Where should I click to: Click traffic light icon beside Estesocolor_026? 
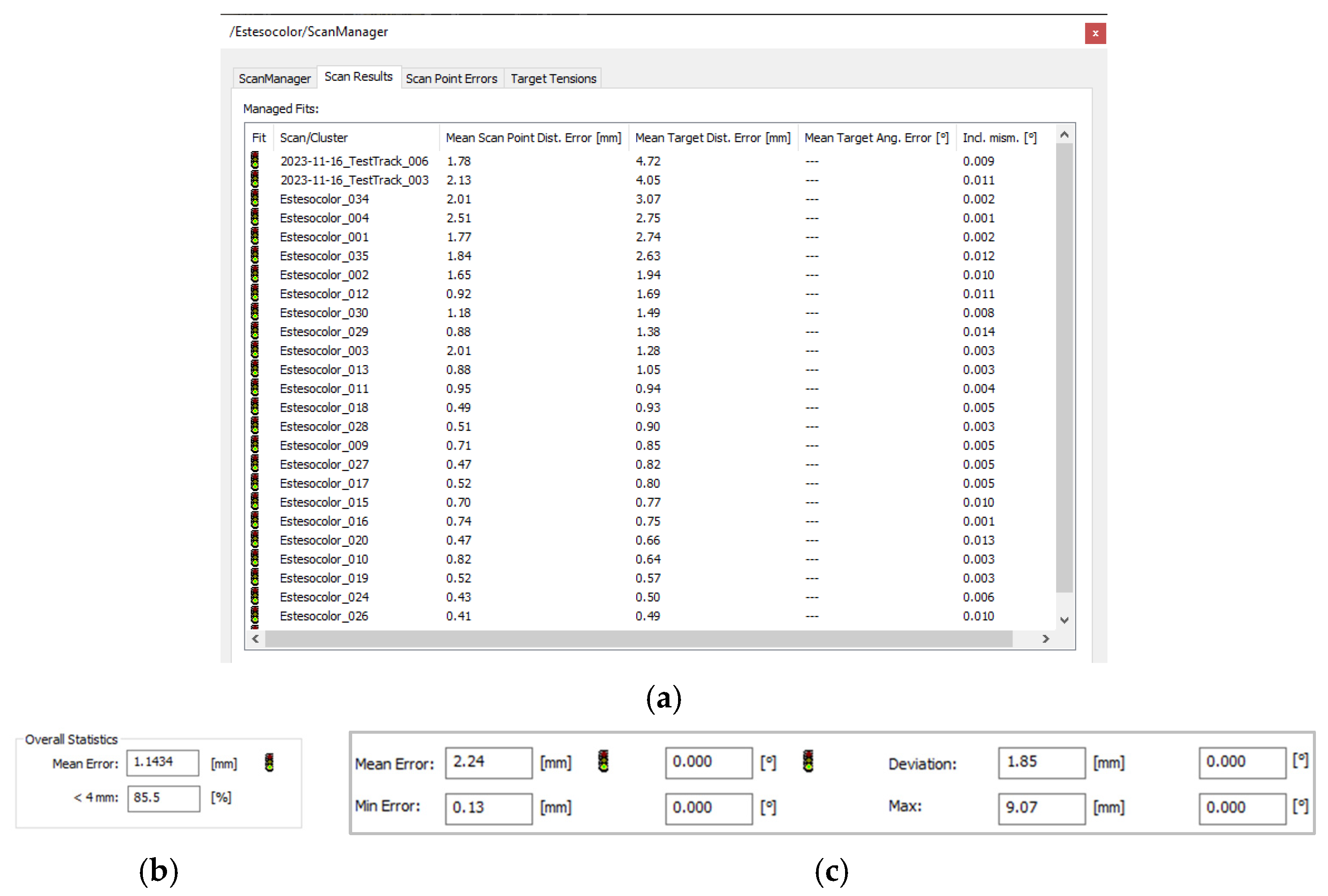[x=255, y=615]
